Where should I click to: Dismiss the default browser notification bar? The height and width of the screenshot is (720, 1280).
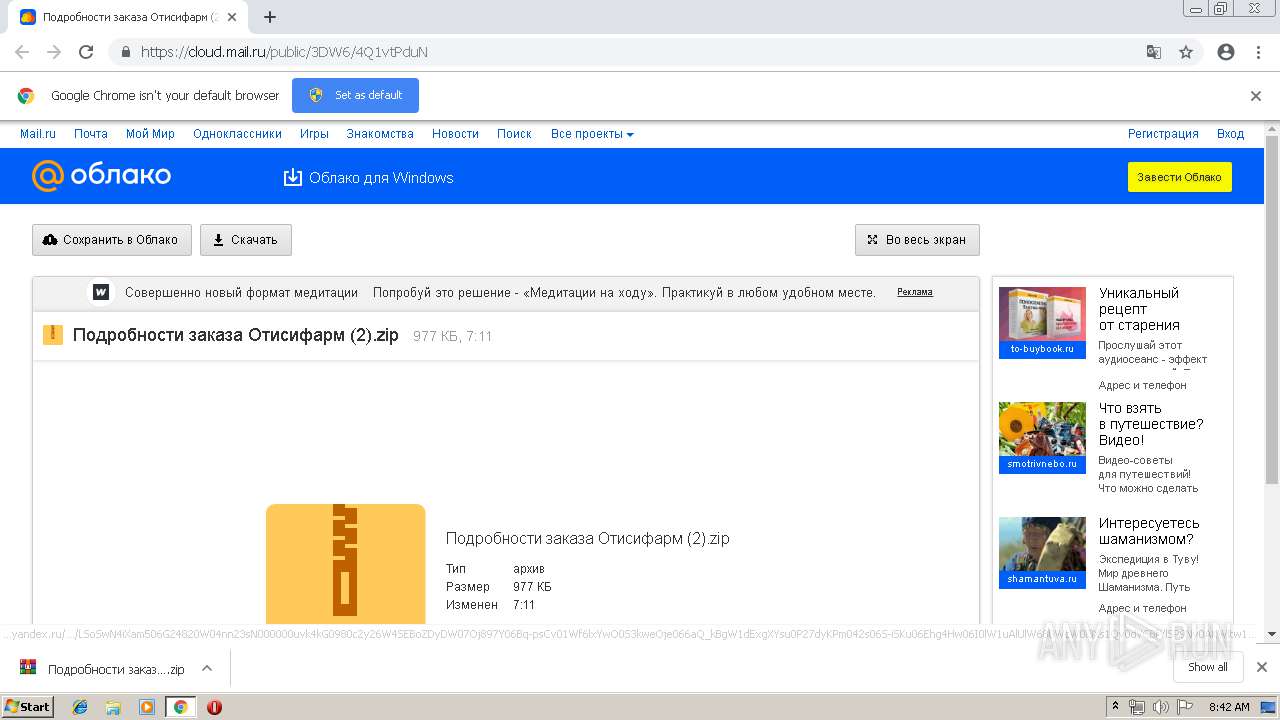pyautogui.click(x=1256, y=96)
